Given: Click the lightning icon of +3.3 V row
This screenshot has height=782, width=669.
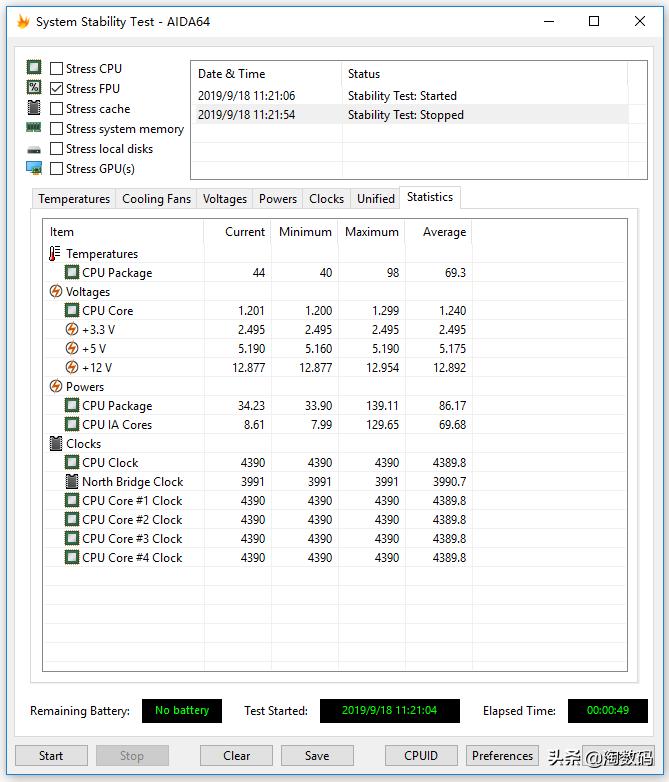Looking at the screenshot, I should point(72,329).
